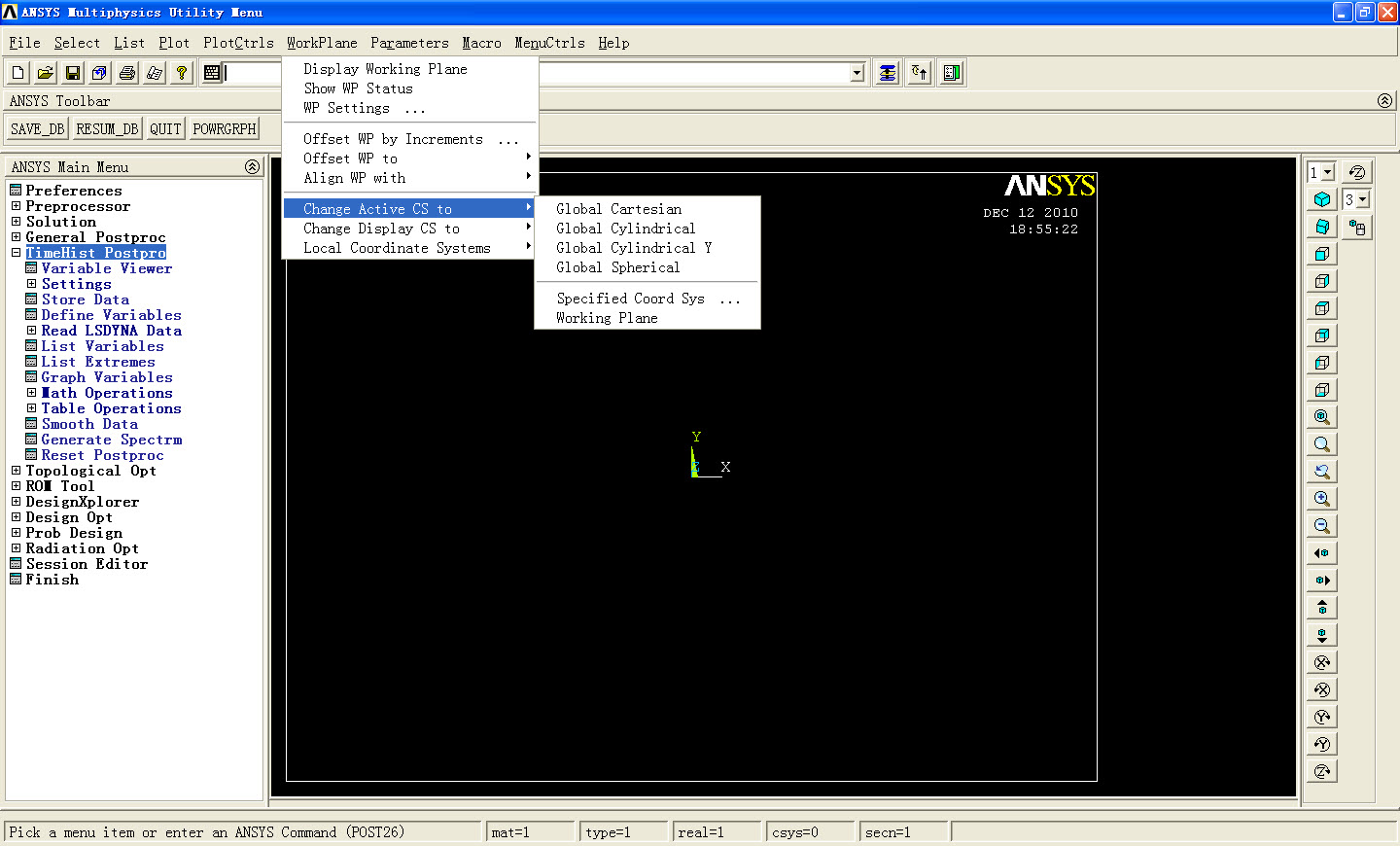Click the Rotate clockwise about Y icon

tap(1322, 717)
